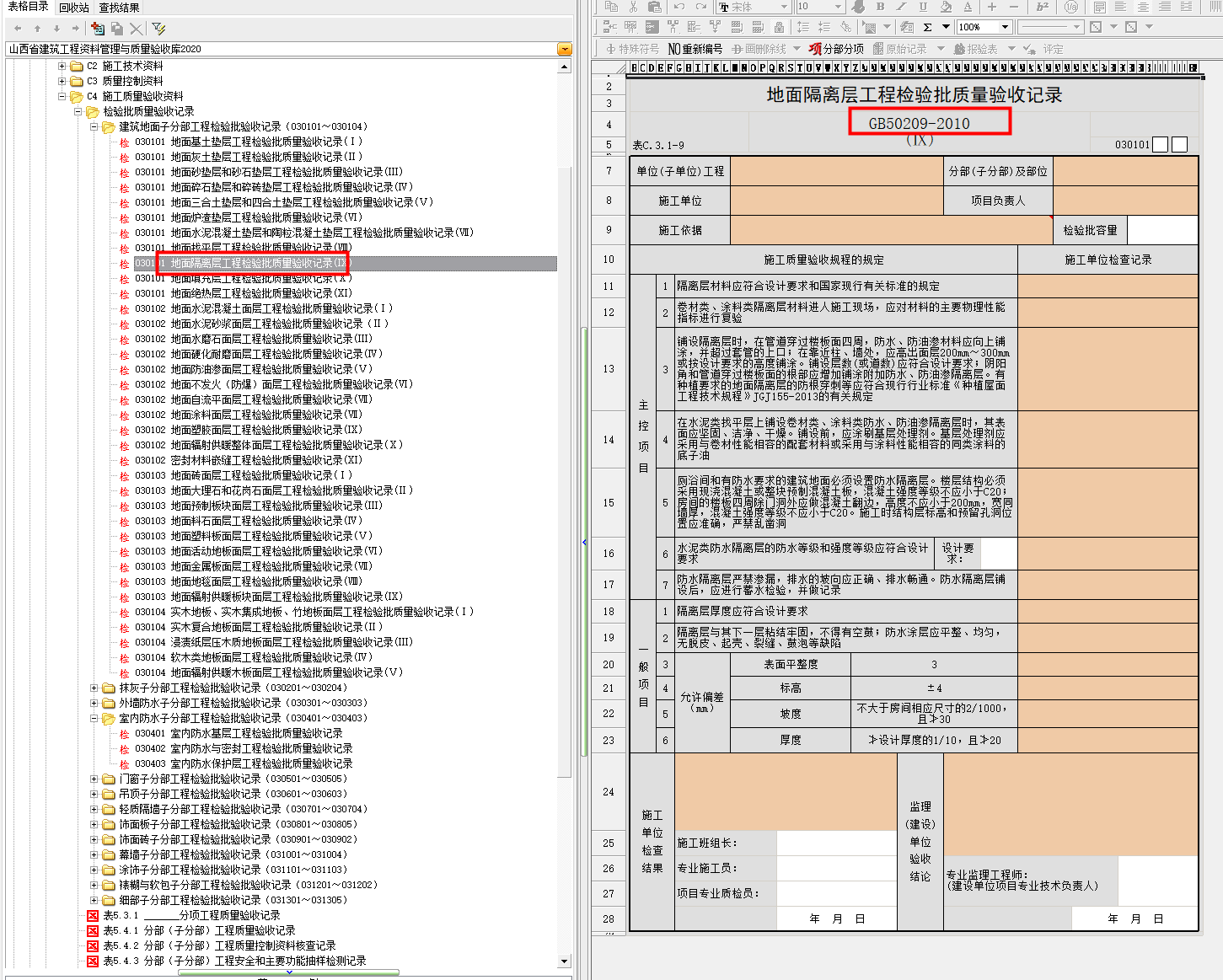Click the center align icon

(x=1143, y=7)
